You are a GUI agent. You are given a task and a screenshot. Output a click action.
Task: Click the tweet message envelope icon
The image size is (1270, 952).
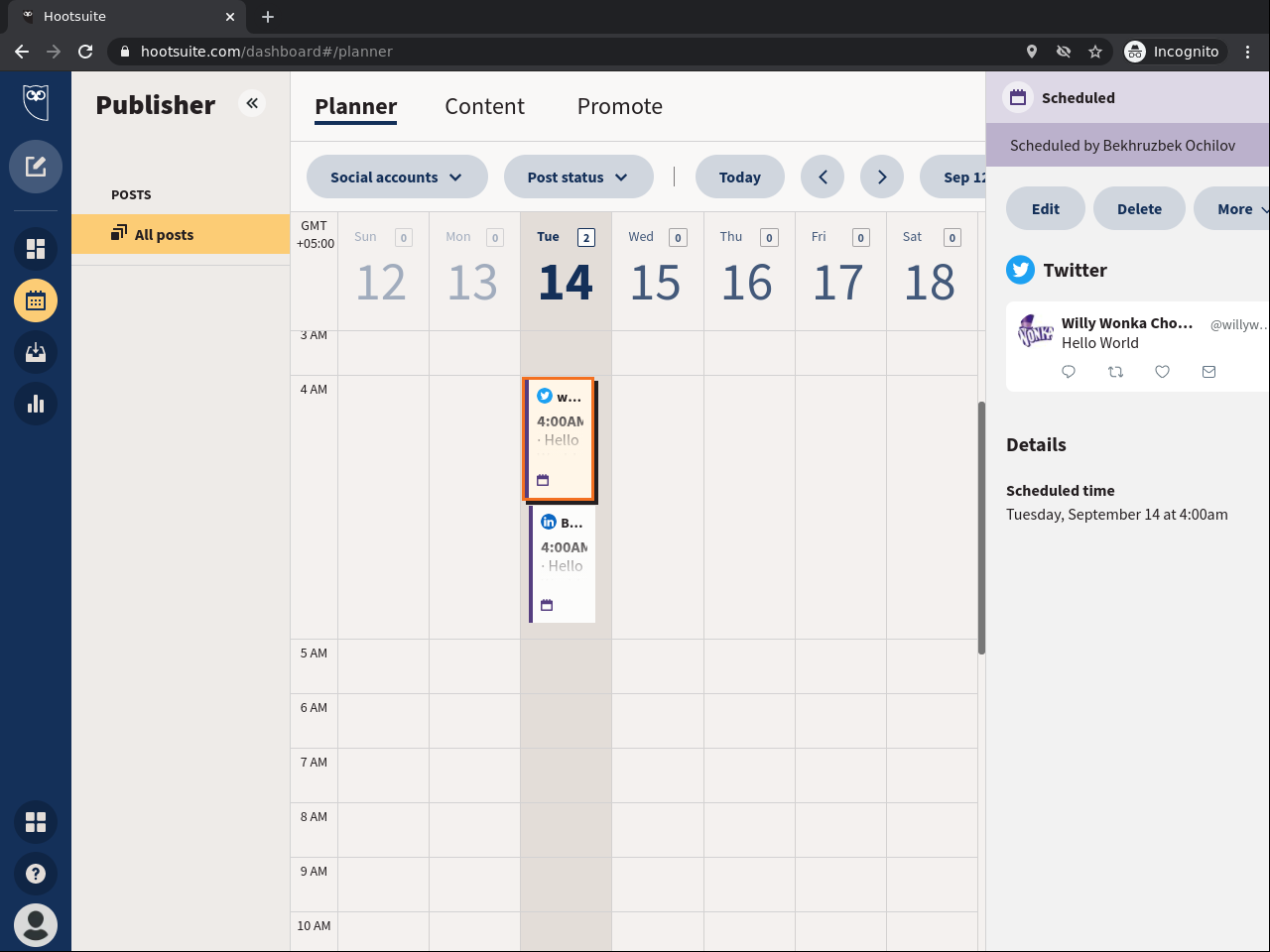(1208, 372)
